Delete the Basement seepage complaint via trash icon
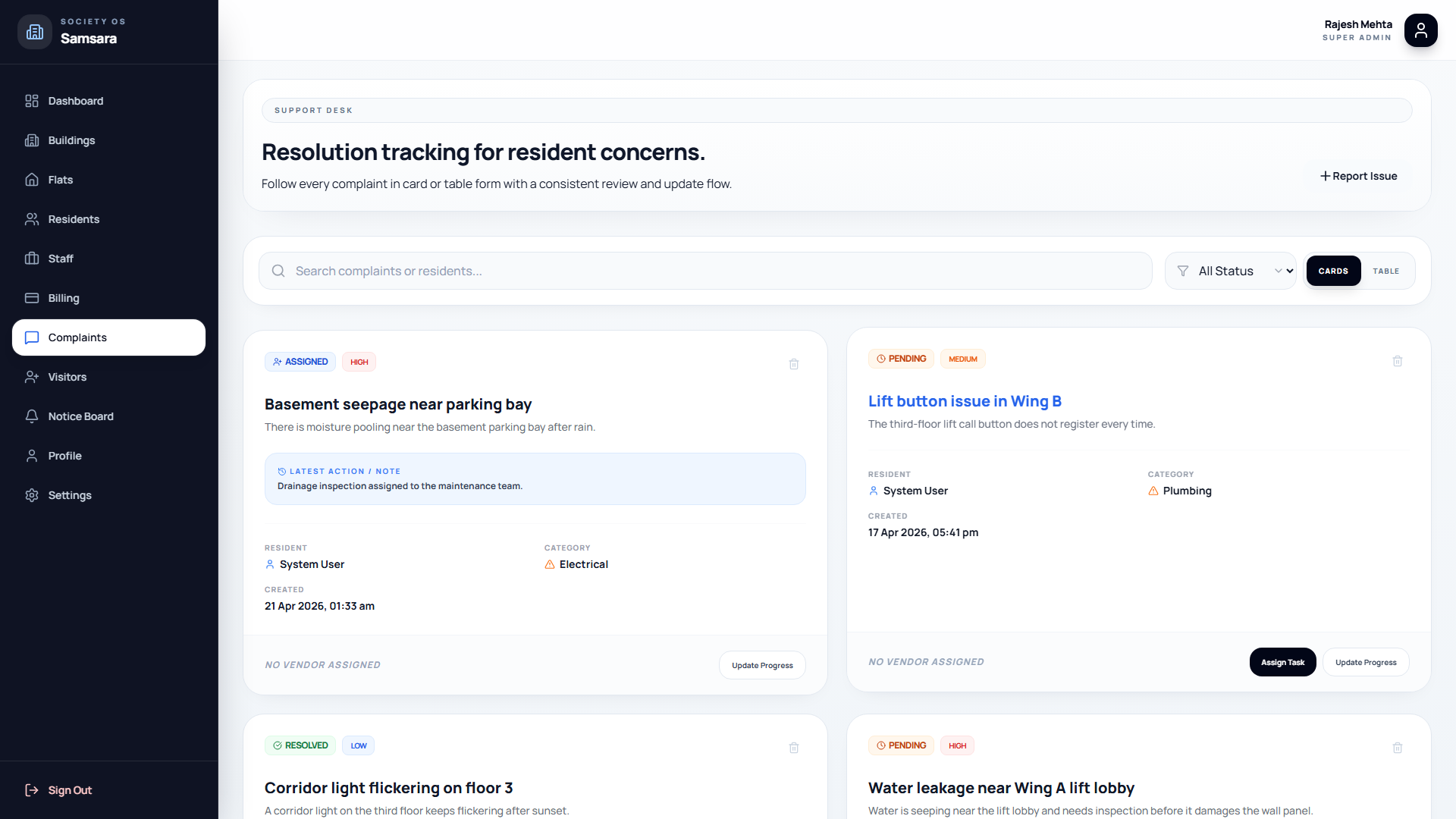 [794, 364]
